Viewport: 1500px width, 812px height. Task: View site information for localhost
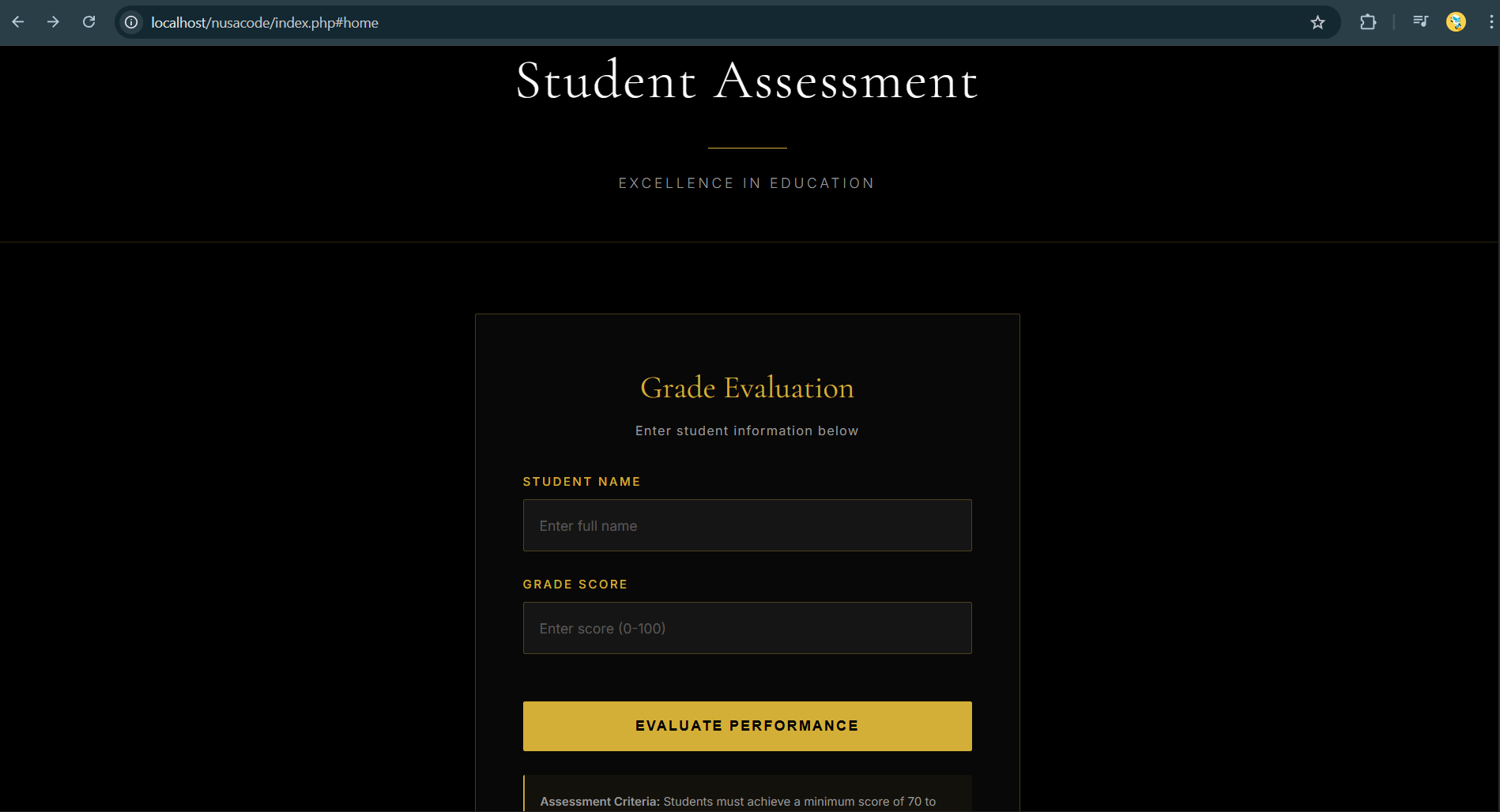tap(132, 22)
